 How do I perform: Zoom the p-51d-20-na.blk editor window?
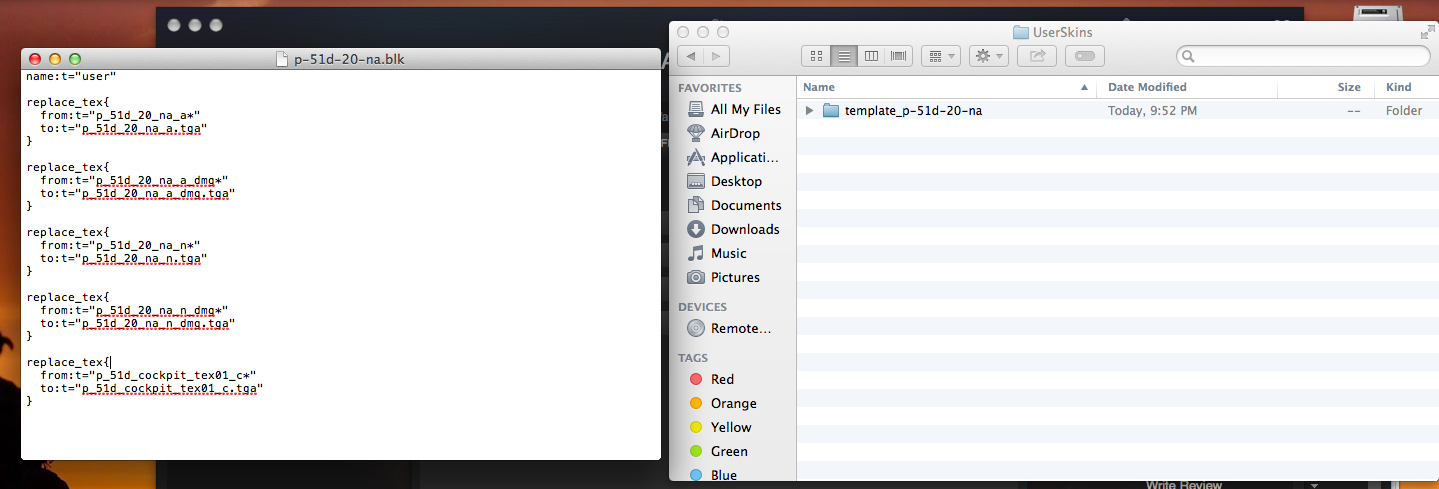[74, 59]
